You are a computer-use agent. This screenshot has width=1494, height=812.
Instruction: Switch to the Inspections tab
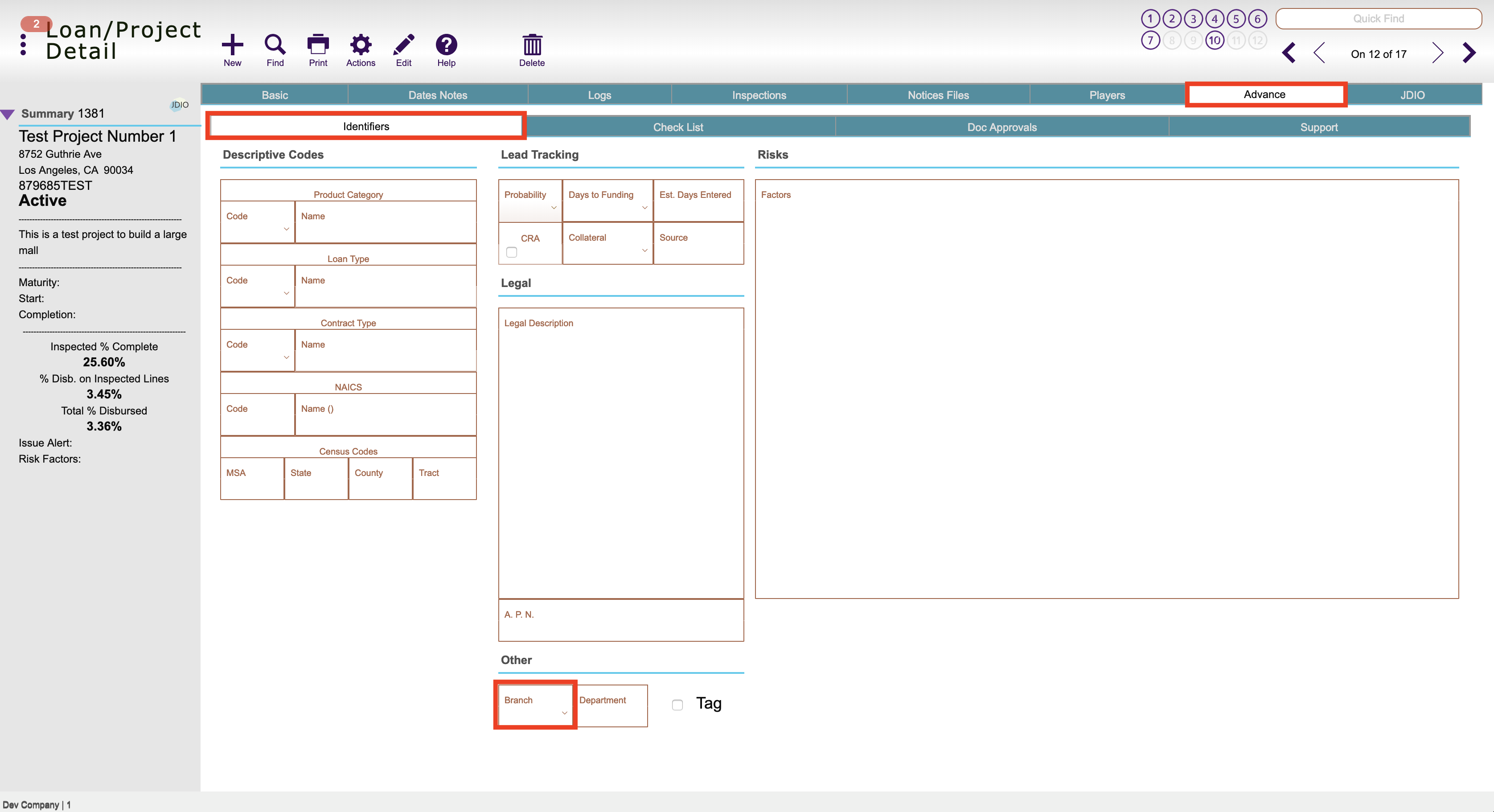point(758,95)
